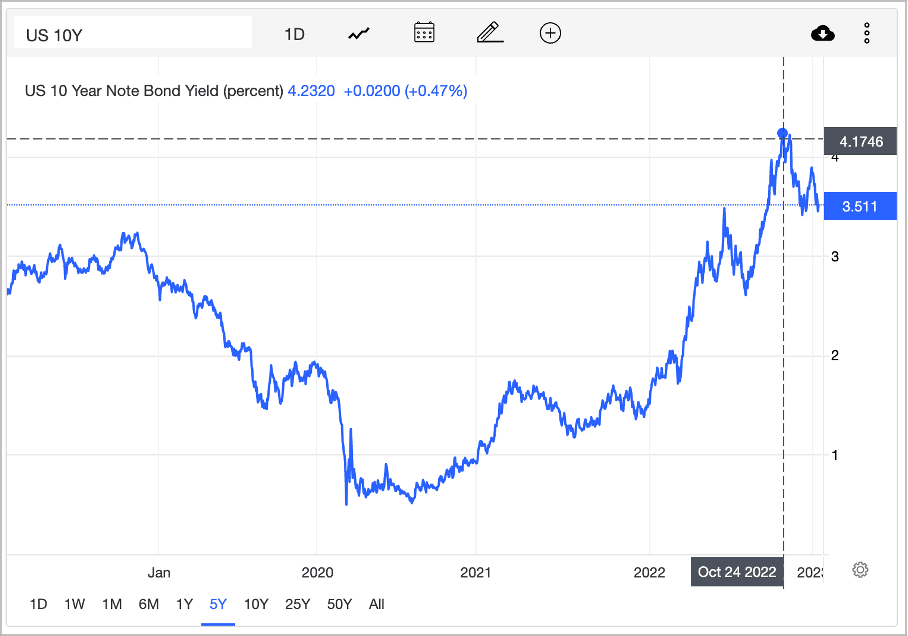Select the 50Y time range
The height and width of the screenshot is (636, 908).
coord(339,604)
